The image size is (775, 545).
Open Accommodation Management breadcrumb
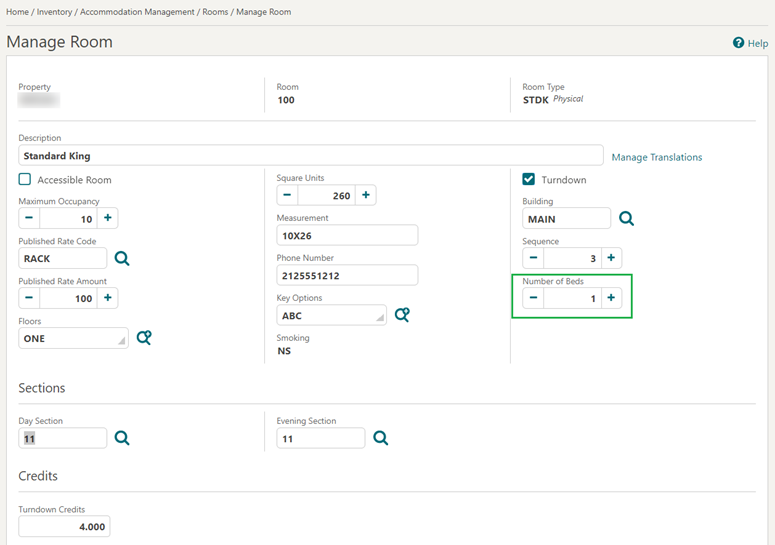point(137,12)
